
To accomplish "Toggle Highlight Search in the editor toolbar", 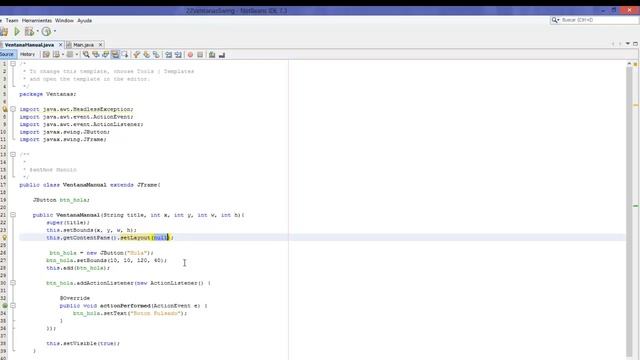I will click(x=116, y=55).
